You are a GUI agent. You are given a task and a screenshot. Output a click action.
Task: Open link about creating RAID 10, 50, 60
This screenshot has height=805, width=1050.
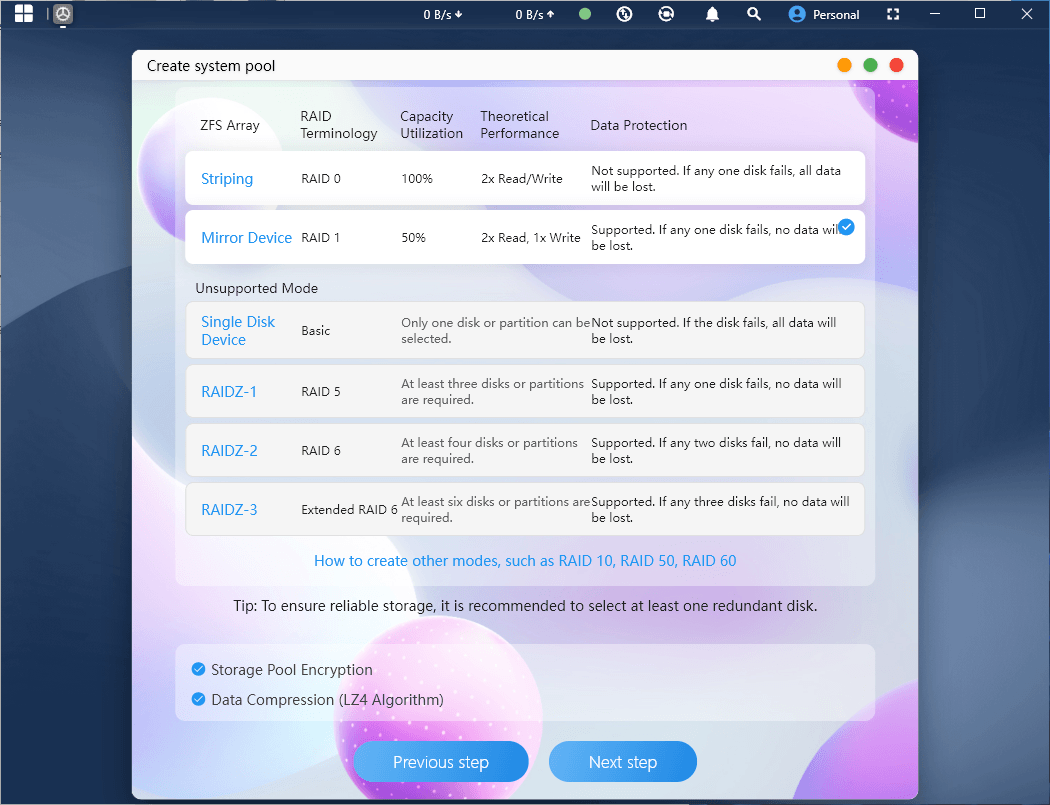525,561
